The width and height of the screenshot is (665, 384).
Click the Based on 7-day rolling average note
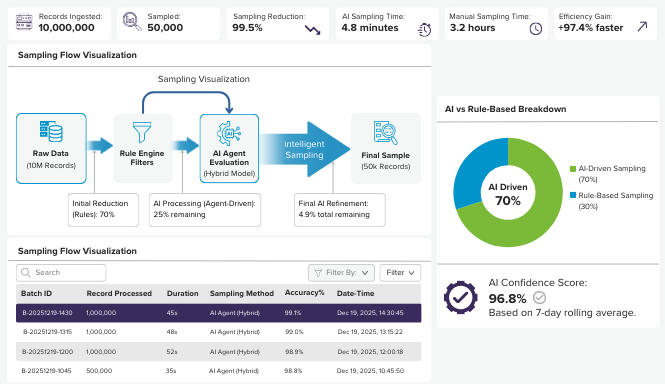pos(562,313)
